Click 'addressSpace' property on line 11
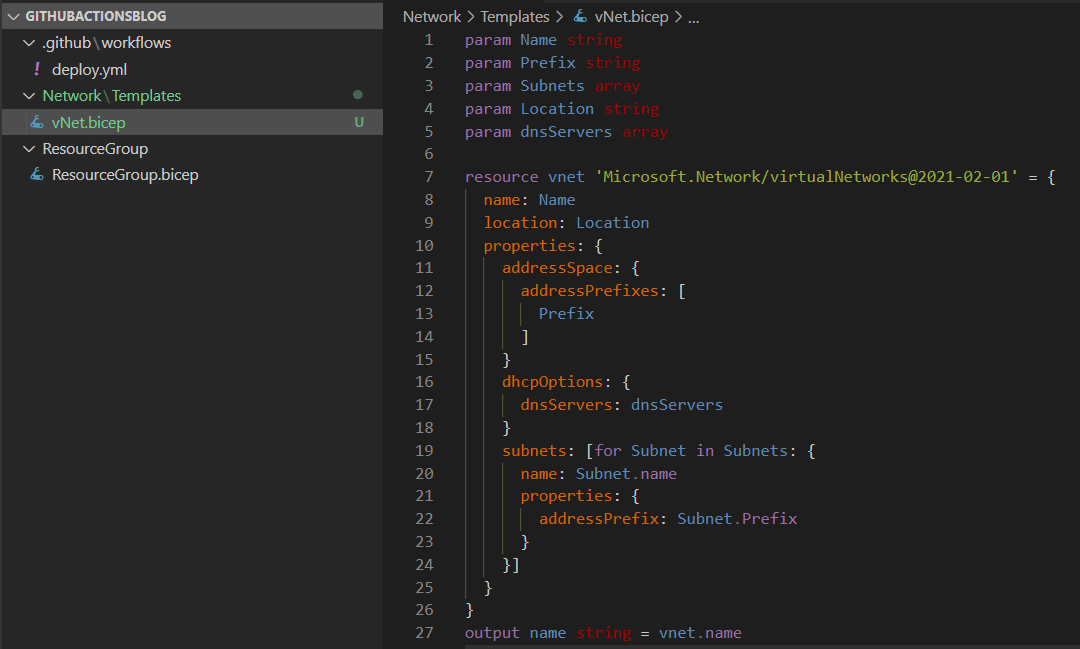 (557, 268)
